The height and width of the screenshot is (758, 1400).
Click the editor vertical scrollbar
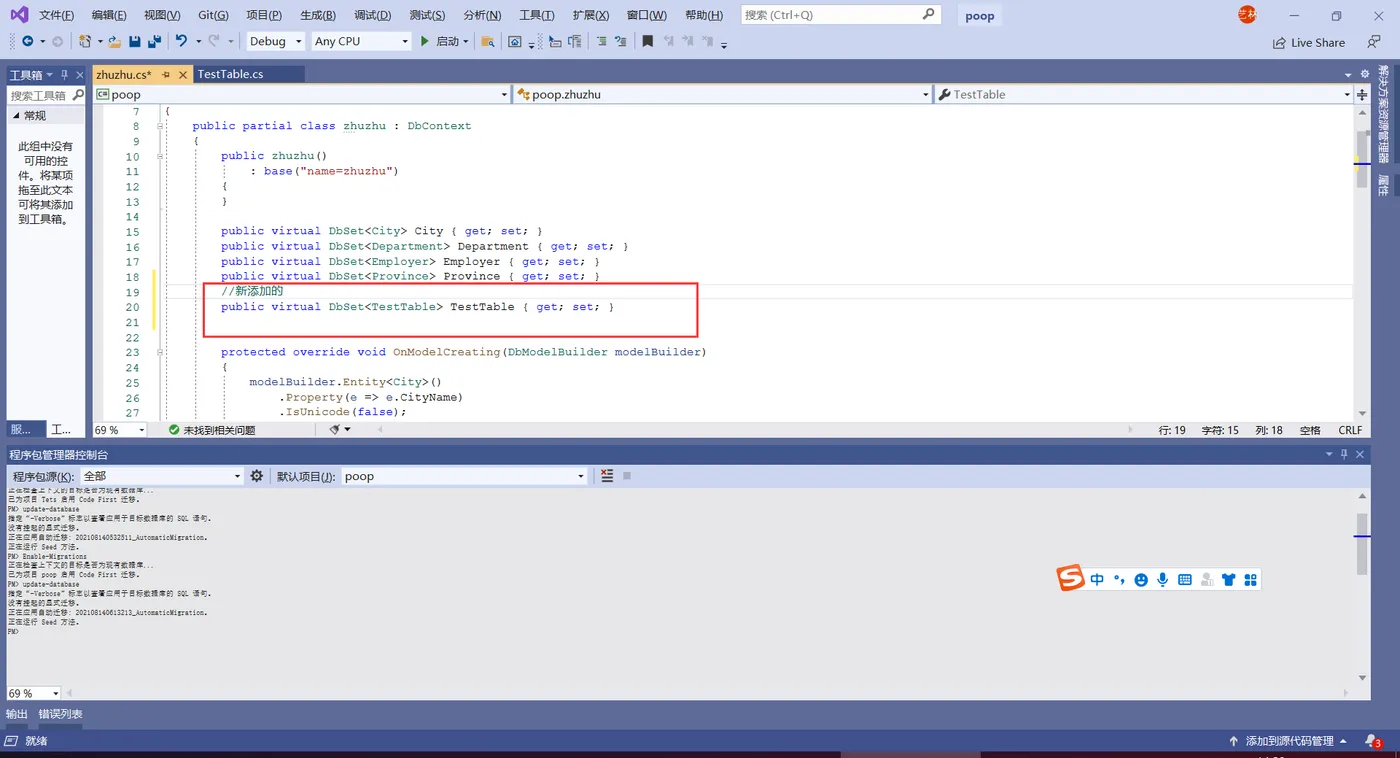click(x=1361, y=260)
